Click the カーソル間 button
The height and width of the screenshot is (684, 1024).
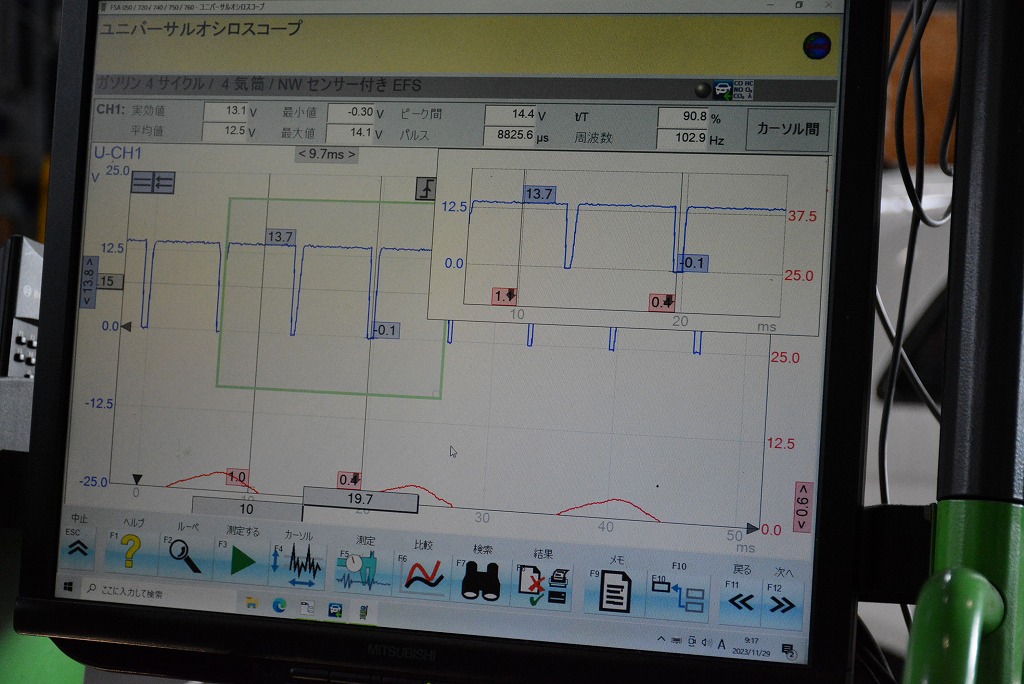(788, 129)
